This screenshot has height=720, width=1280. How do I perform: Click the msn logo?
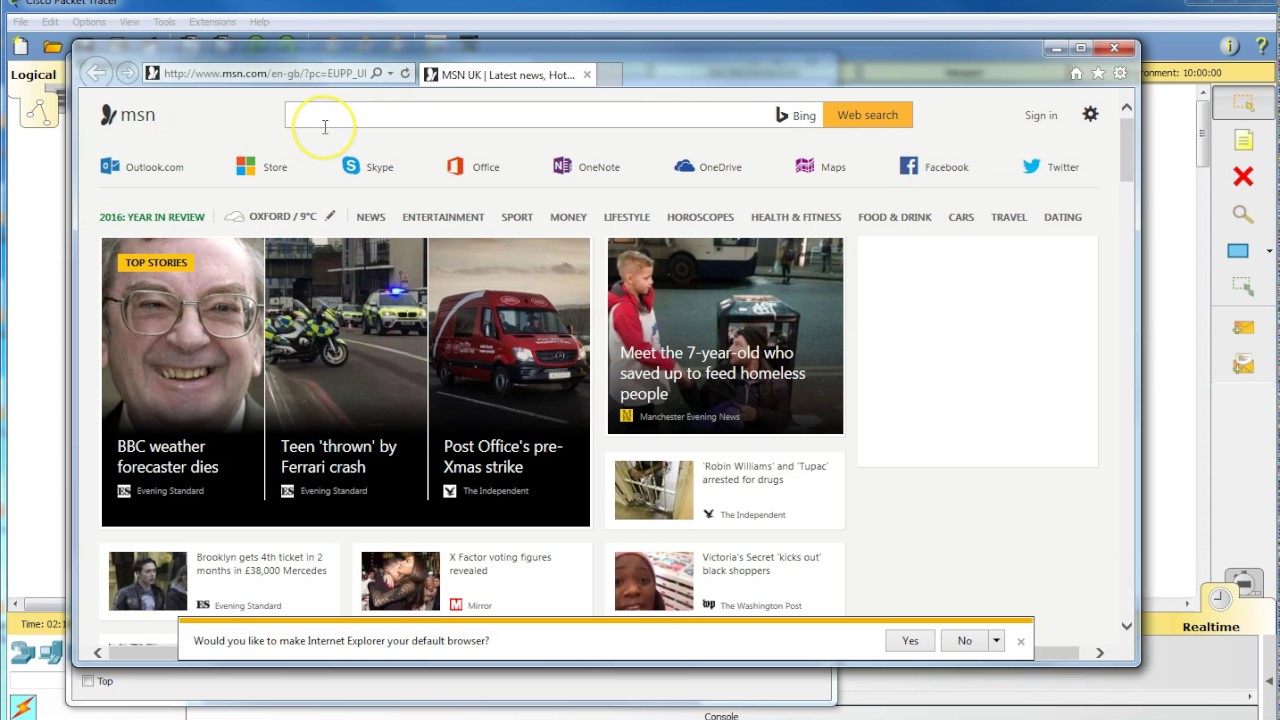tap(128, 115)
